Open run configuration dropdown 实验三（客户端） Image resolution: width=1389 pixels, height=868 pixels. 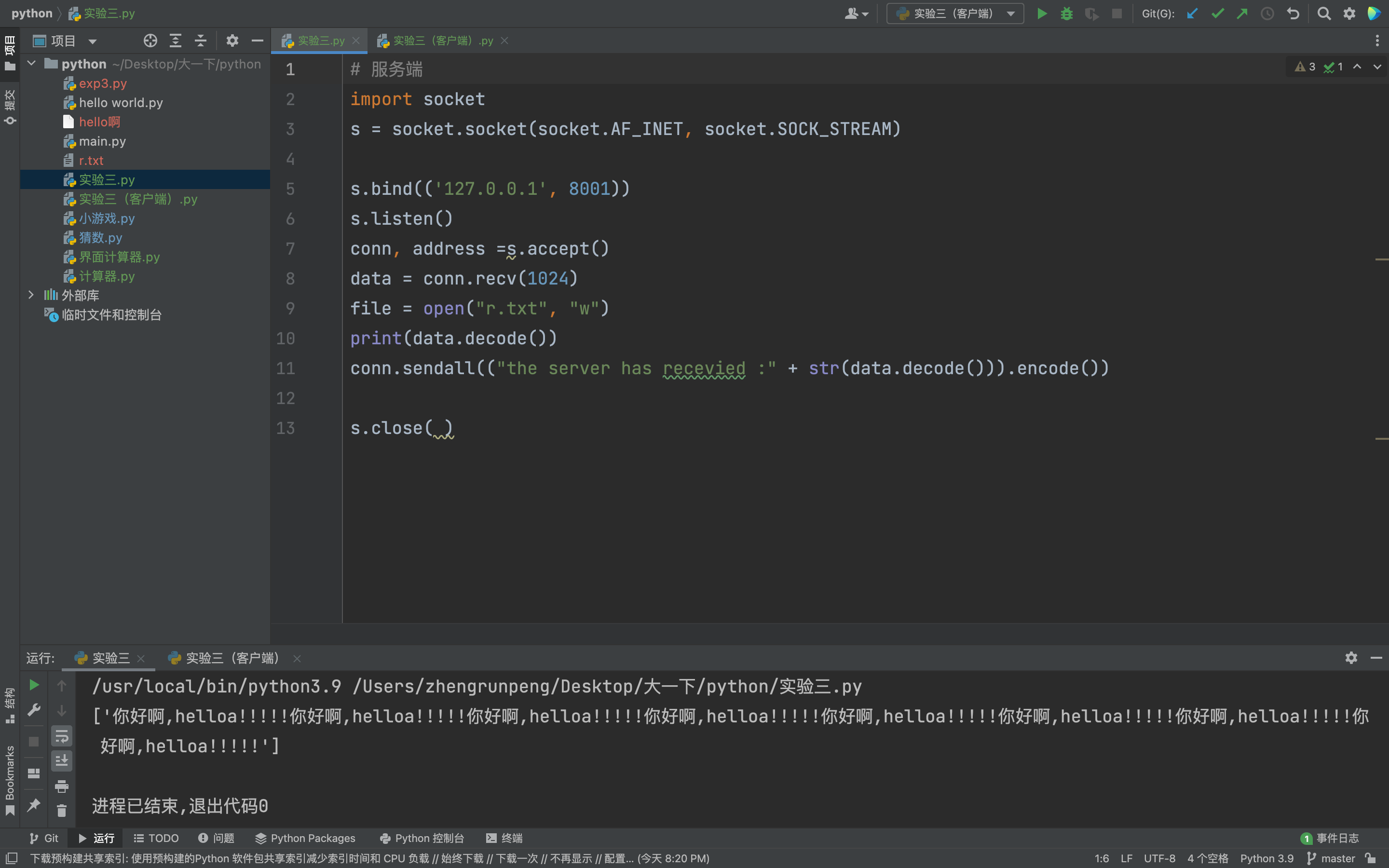tap(955, 14)
